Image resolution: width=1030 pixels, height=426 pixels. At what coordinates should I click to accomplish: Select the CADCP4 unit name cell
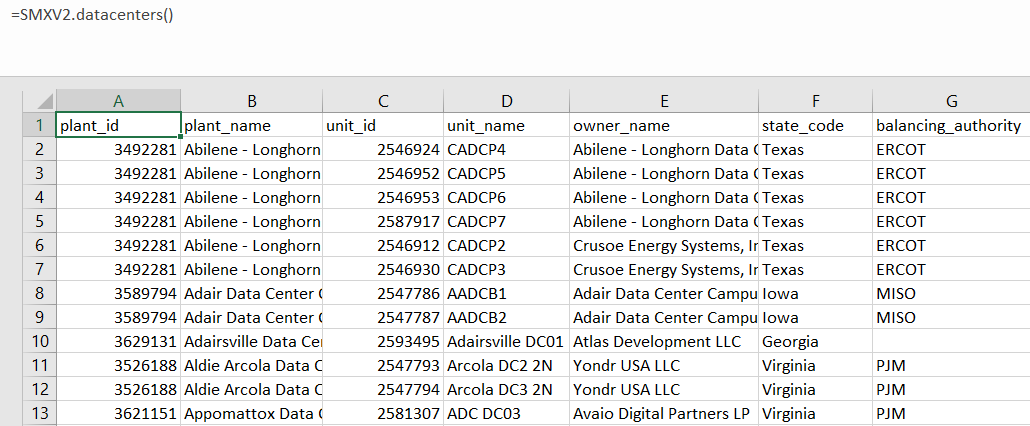(506, 150)
